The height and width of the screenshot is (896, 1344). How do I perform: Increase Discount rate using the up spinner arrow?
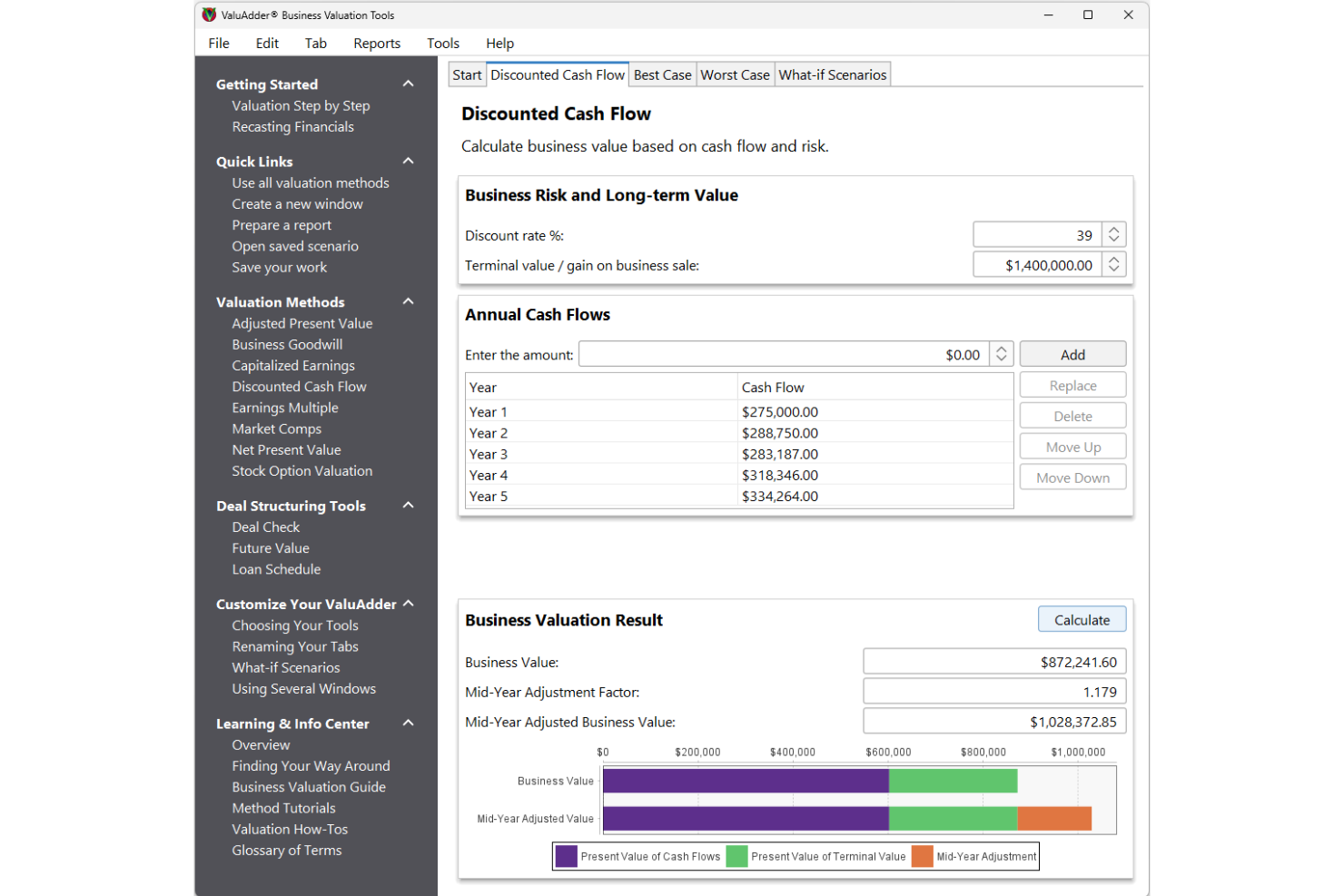(x=1114, y=229)
